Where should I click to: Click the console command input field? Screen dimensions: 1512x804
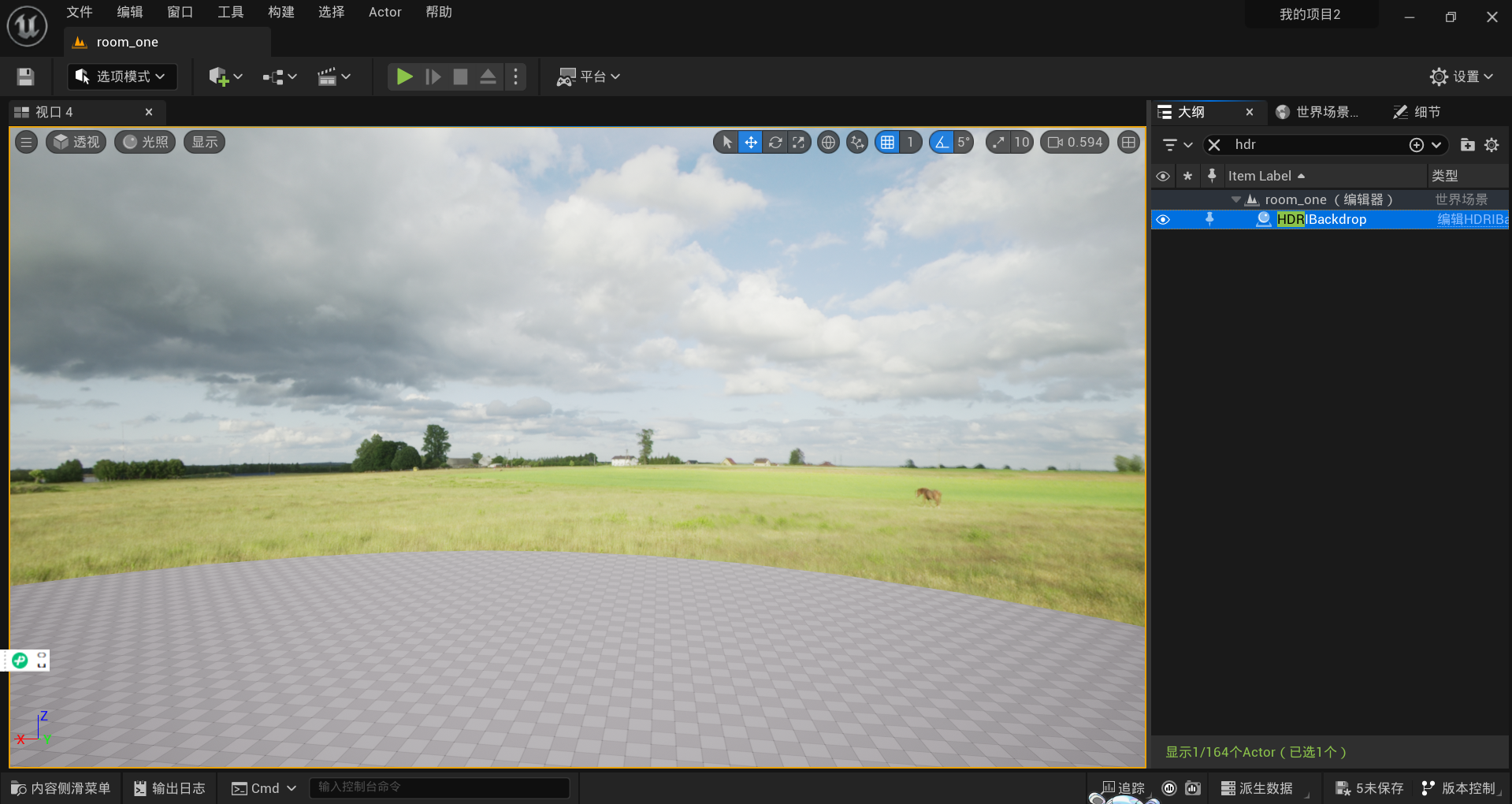[440, 787]
